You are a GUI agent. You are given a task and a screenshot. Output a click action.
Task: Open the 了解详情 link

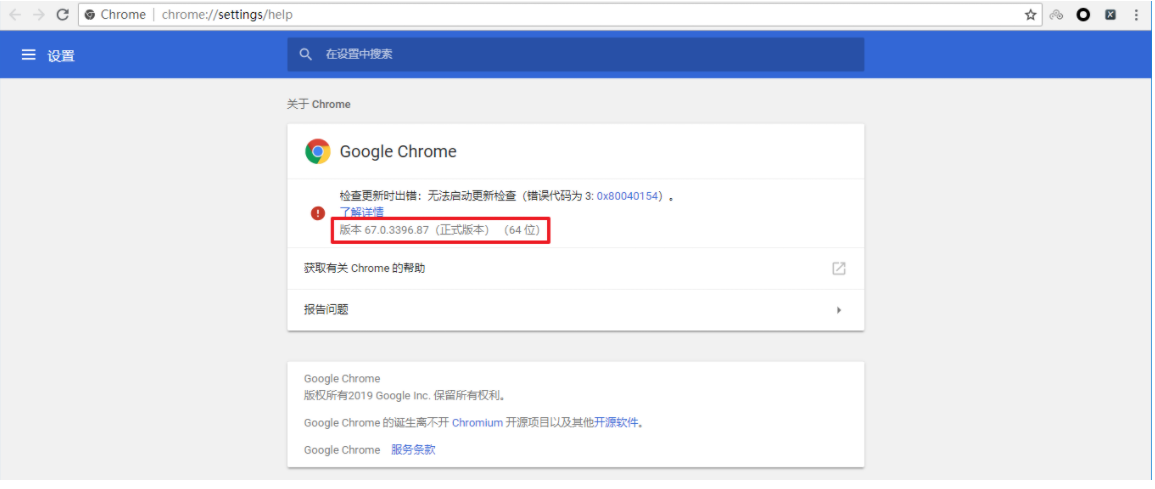[361, 212]
